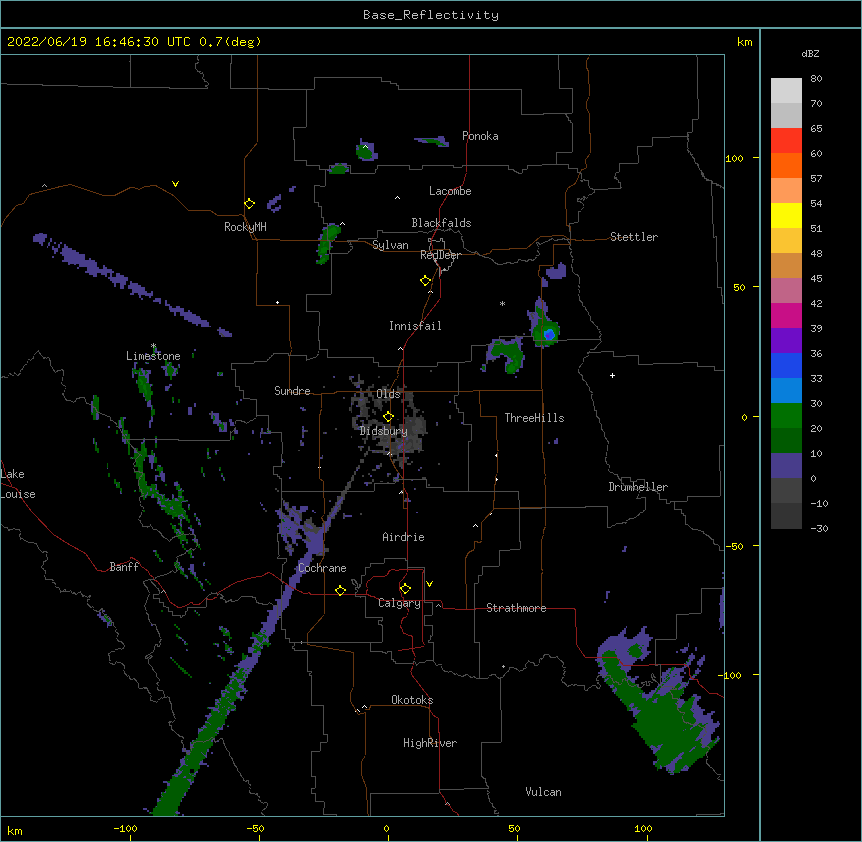Click the yellow diamond marker below Olds
This screenshot has height=842, width=862.
pyautogui.click(x=388, y=417)
